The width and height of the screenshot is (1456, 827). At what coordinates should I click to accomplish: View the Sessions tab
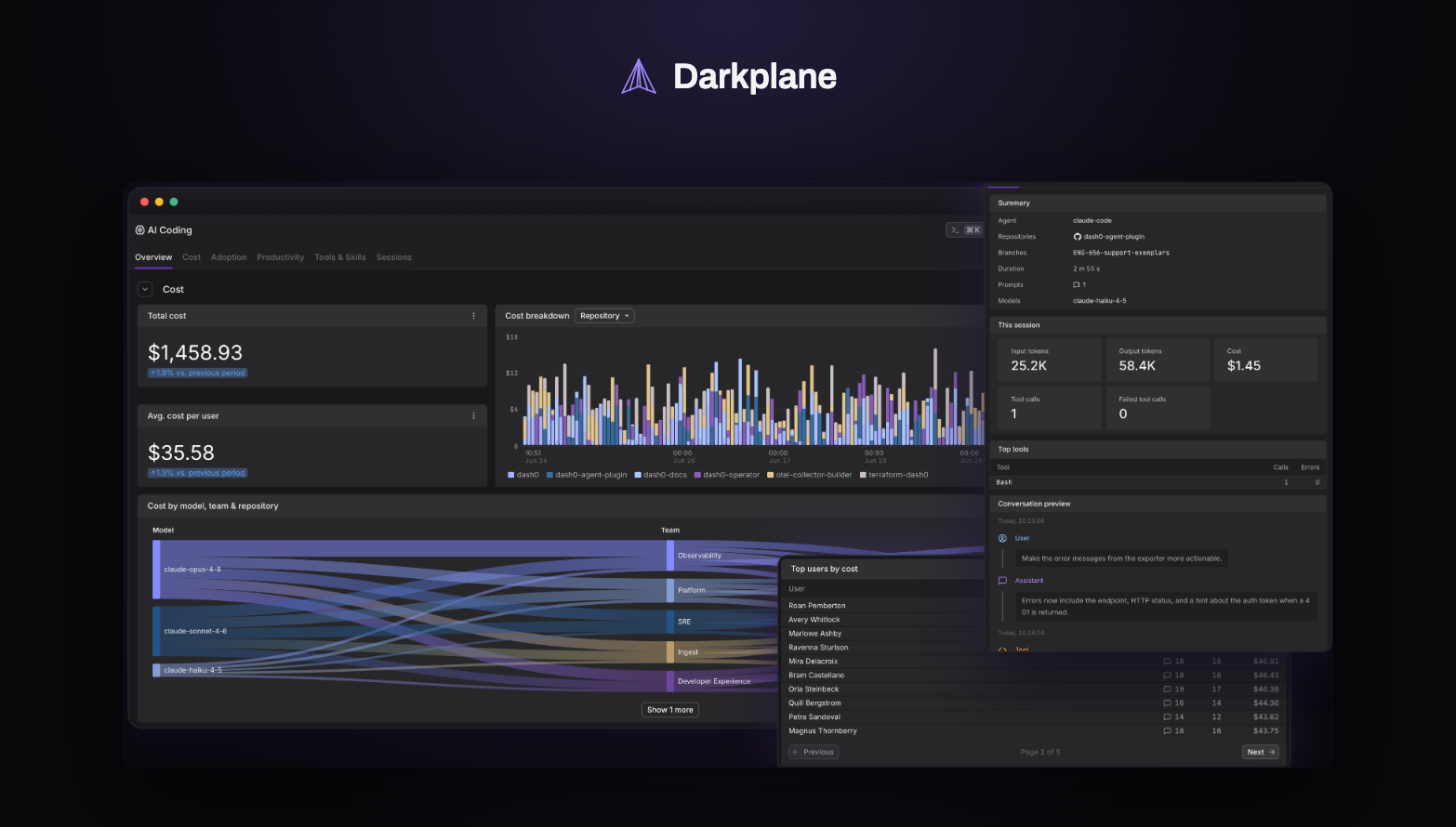click(x=394, y=257)
